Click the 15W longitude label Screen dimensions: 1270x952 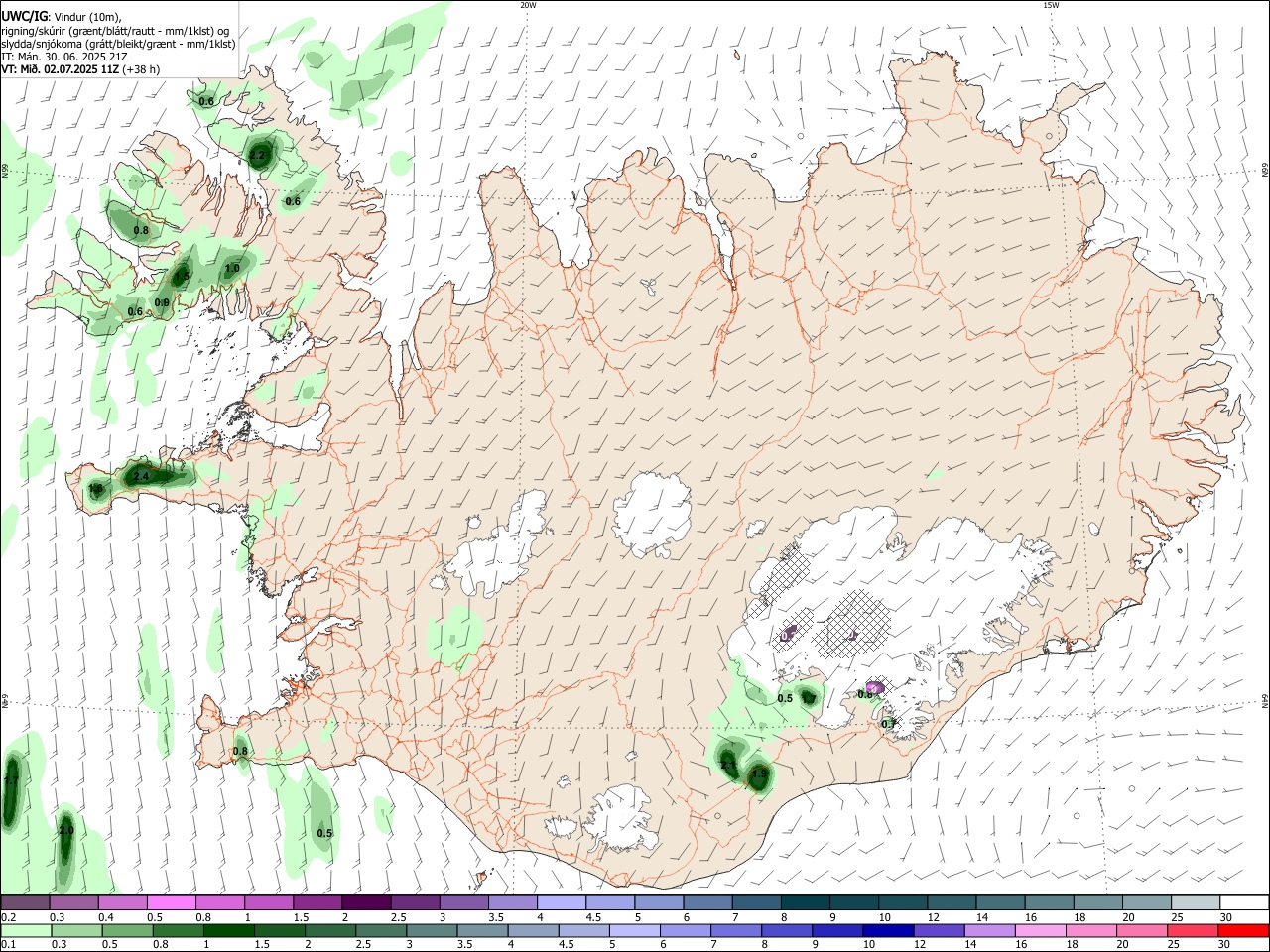click(1051, 5)
